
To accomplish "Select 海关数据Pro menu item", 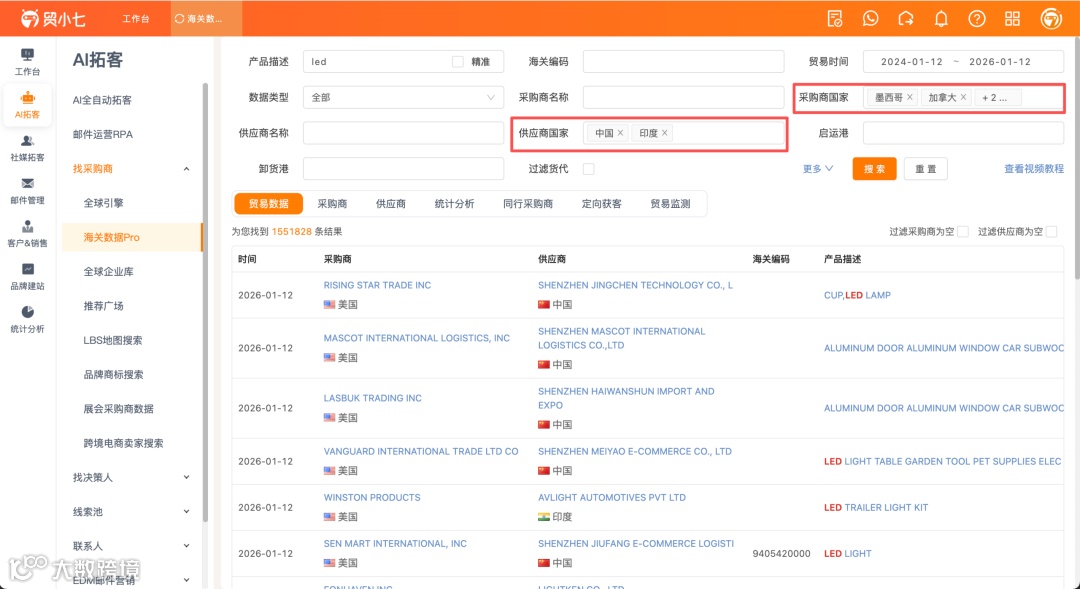I will point(132,237).
